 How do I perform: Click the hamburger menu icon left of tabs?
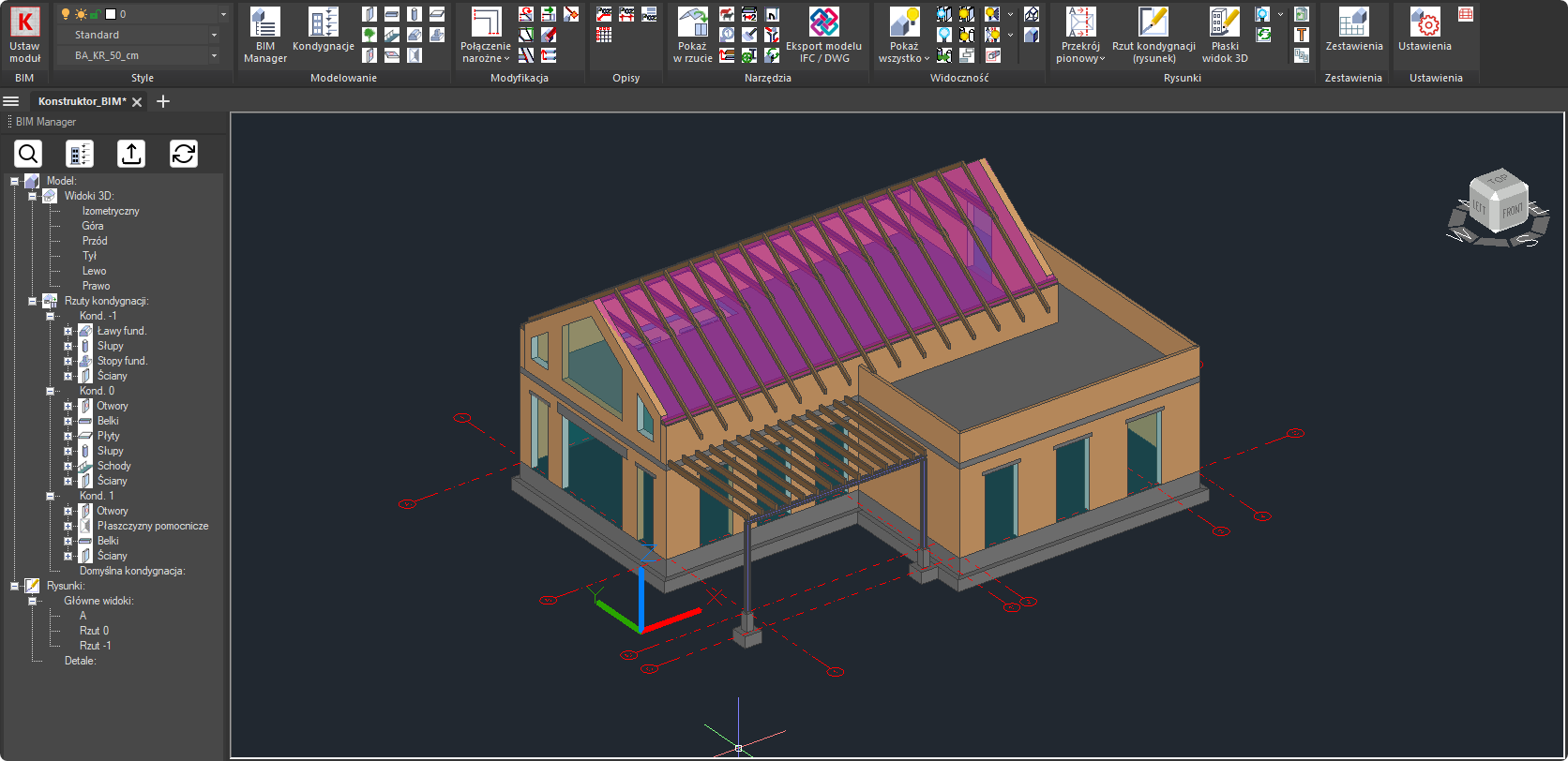point(11,101)
